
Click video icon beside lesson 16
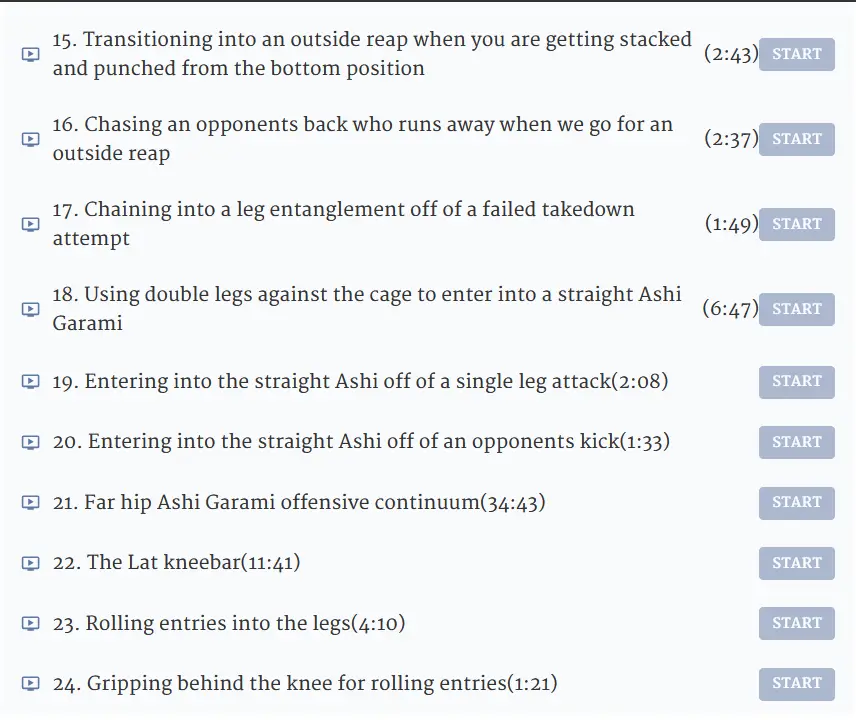coord(31,139)
